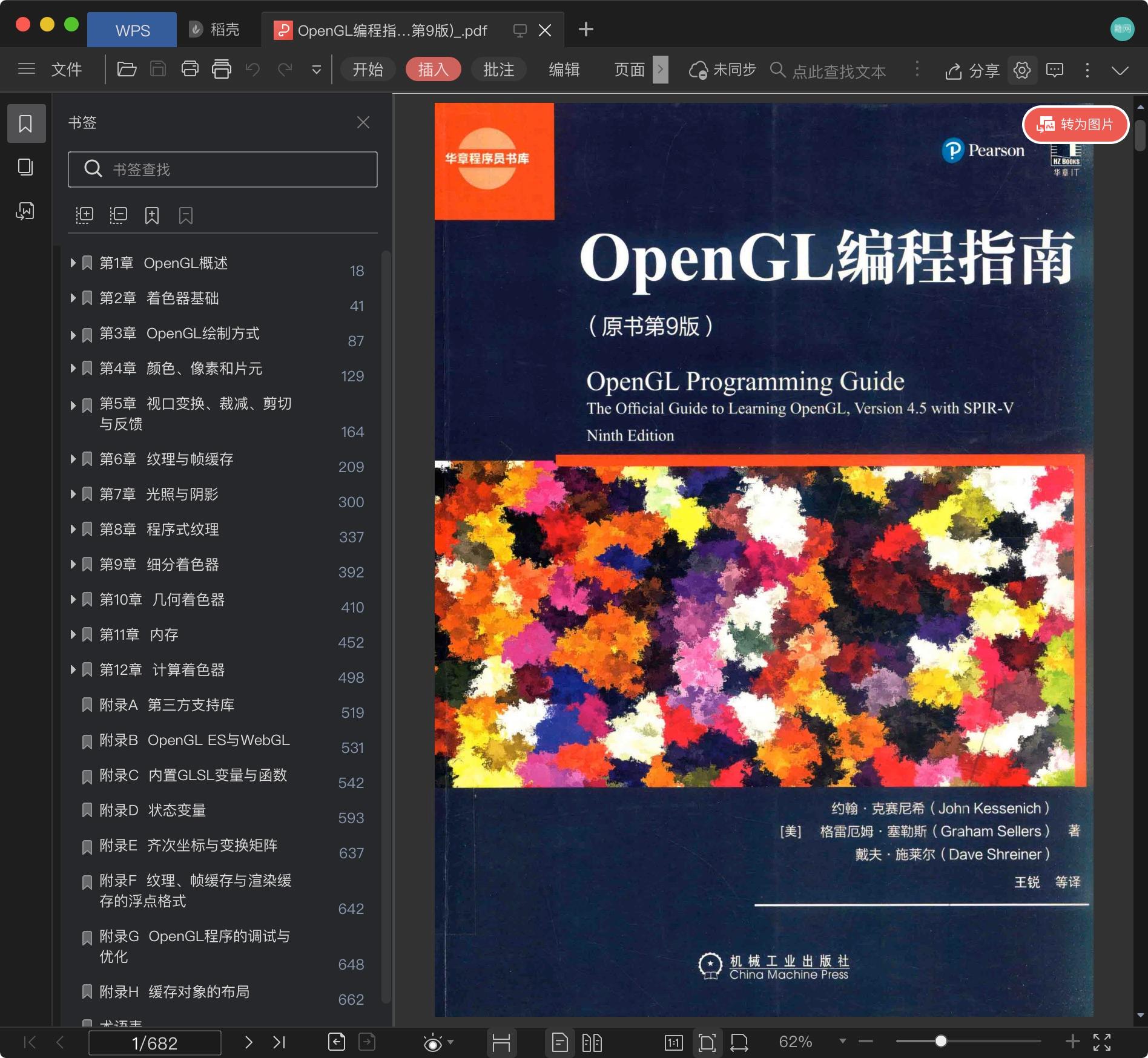The image size is (1148, 1058).
Task: Collapse the ribbon chevron at right
Action: coord(1120,70)
